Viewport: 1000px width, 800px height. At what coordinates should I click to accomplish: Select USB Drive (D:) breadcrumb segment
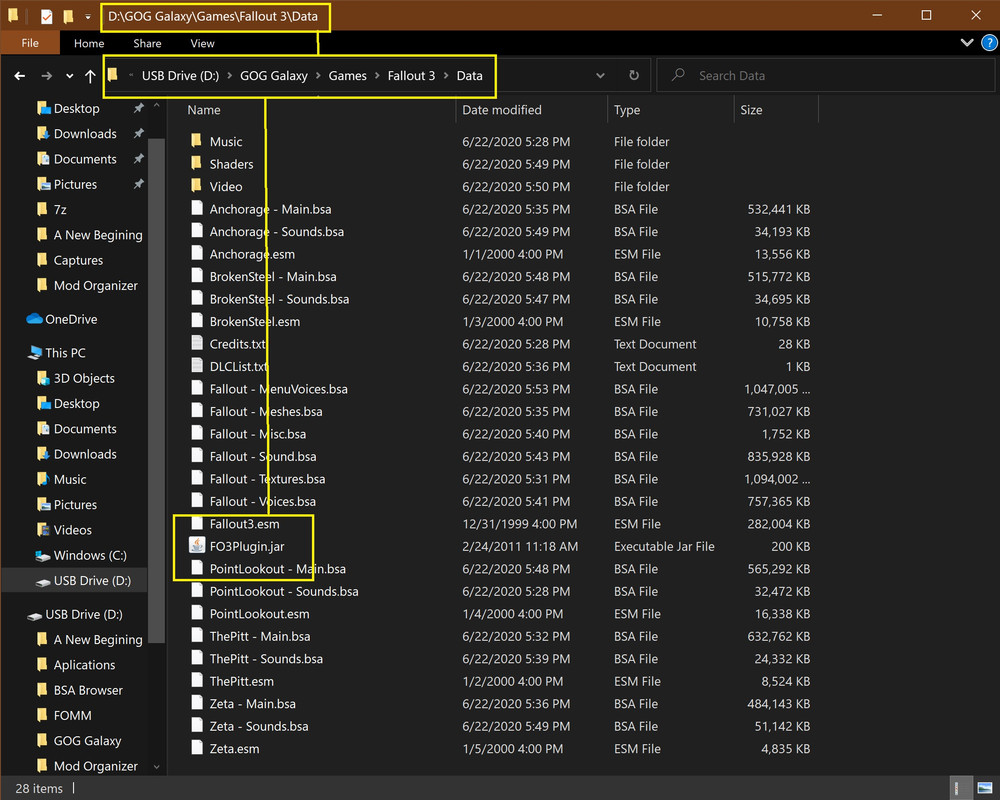[x=180, y=75]
